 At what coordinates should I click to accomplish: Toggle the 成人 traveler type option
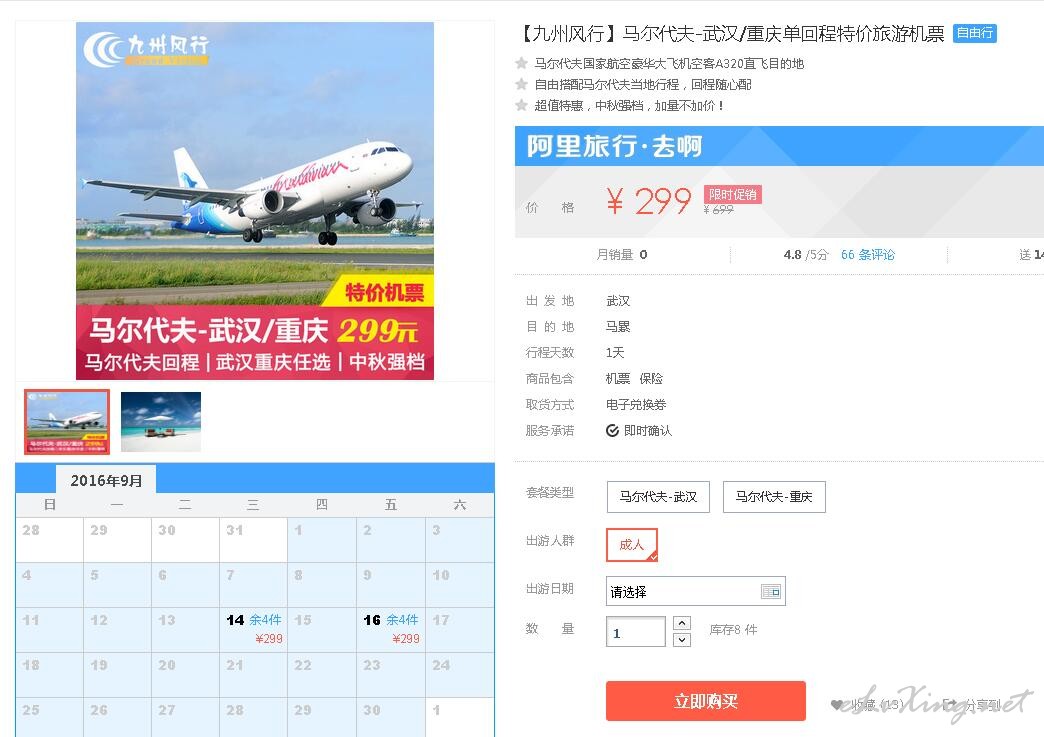coord(632,545)
